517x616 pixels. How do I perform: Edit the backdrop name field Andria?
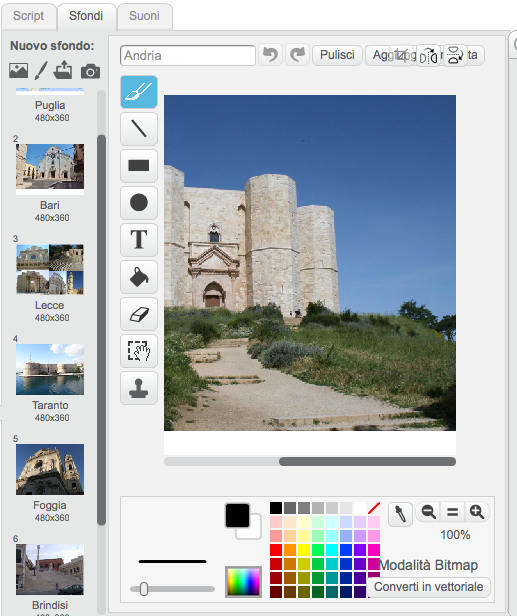click(x=188, y=55)
